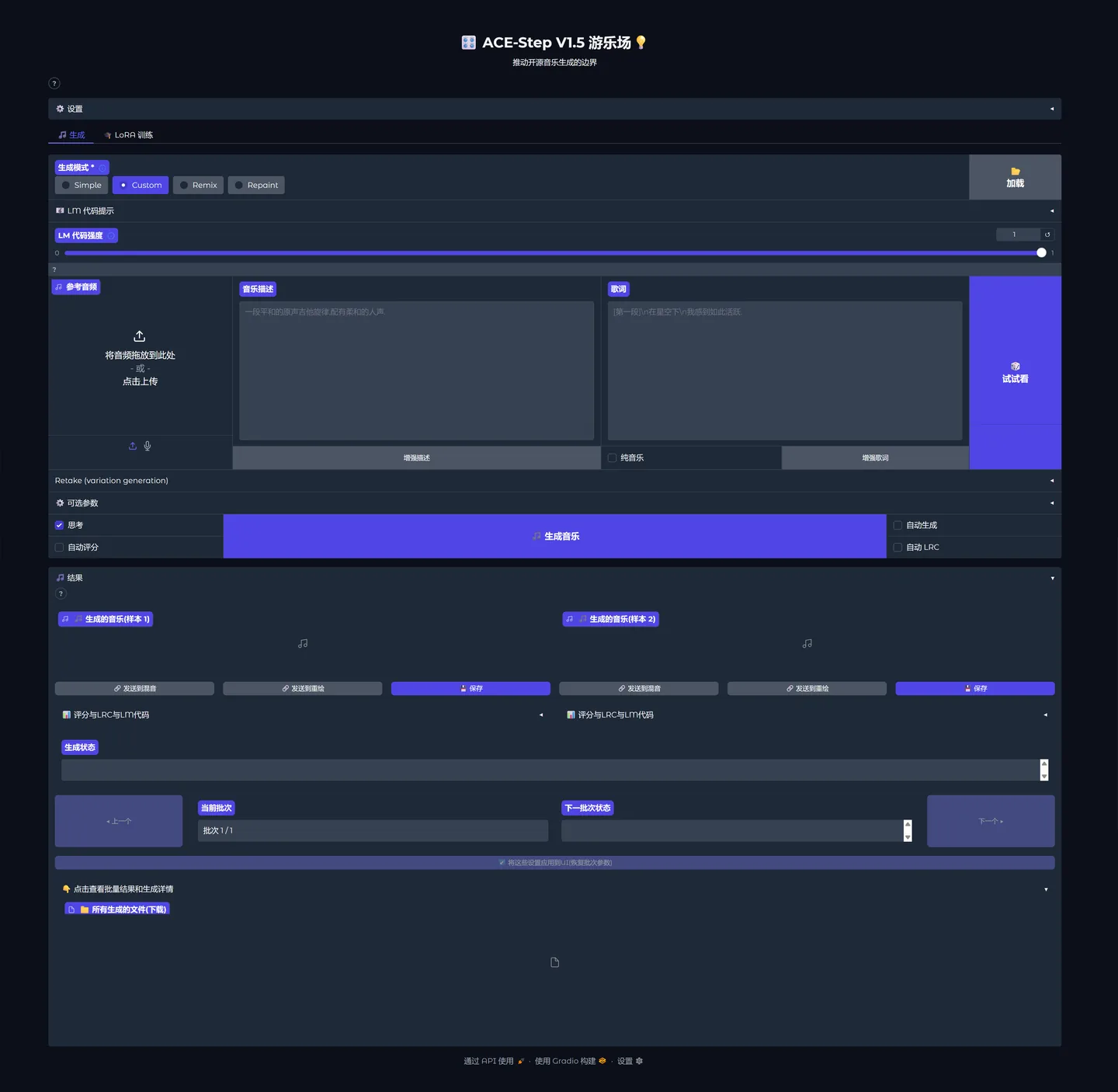Screen dimensions: 1118x1092
Task: Select the Remix generation mode
Action: point(198,185)
